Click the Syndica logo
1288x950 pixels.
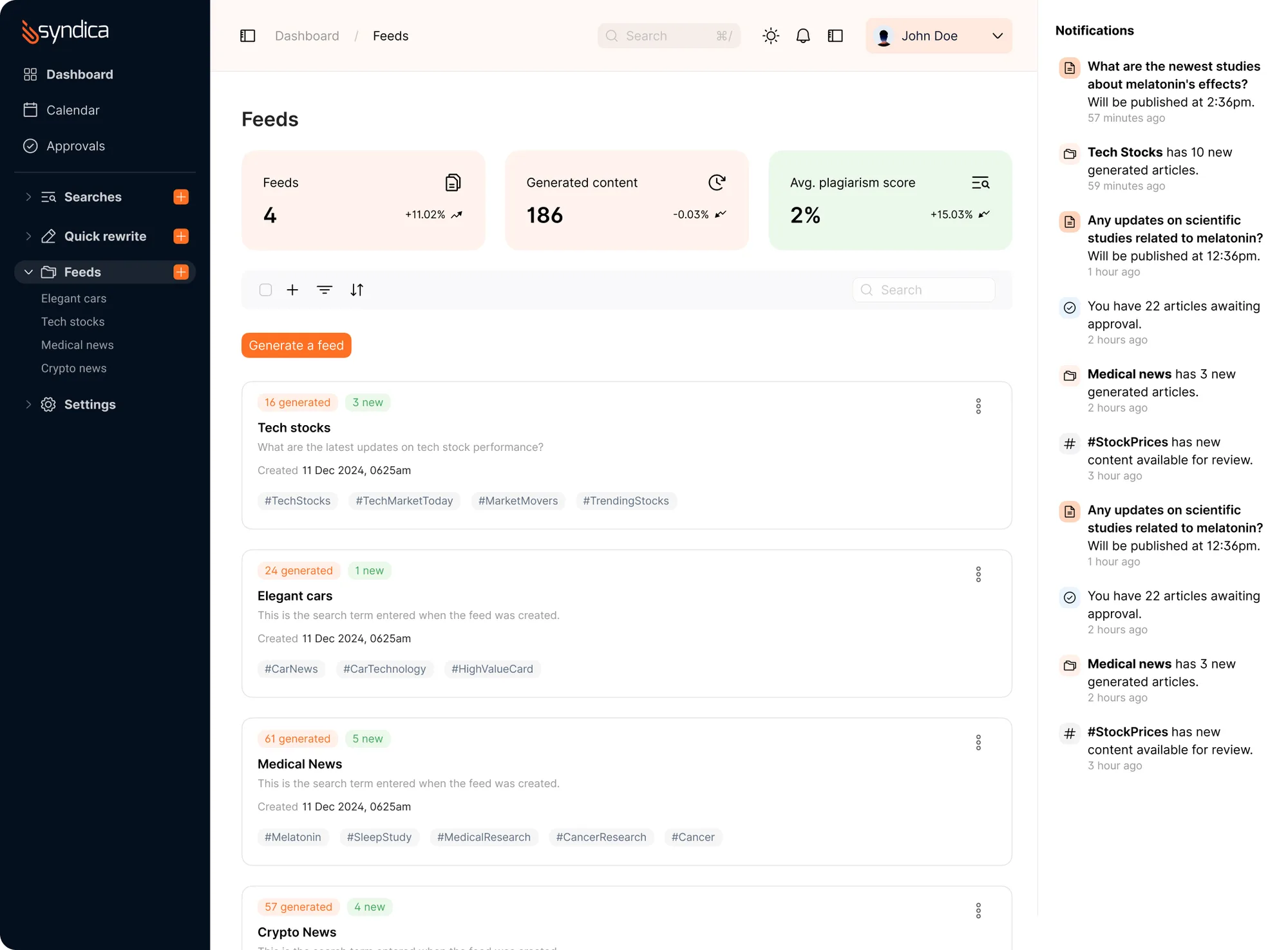click(65, 31)
